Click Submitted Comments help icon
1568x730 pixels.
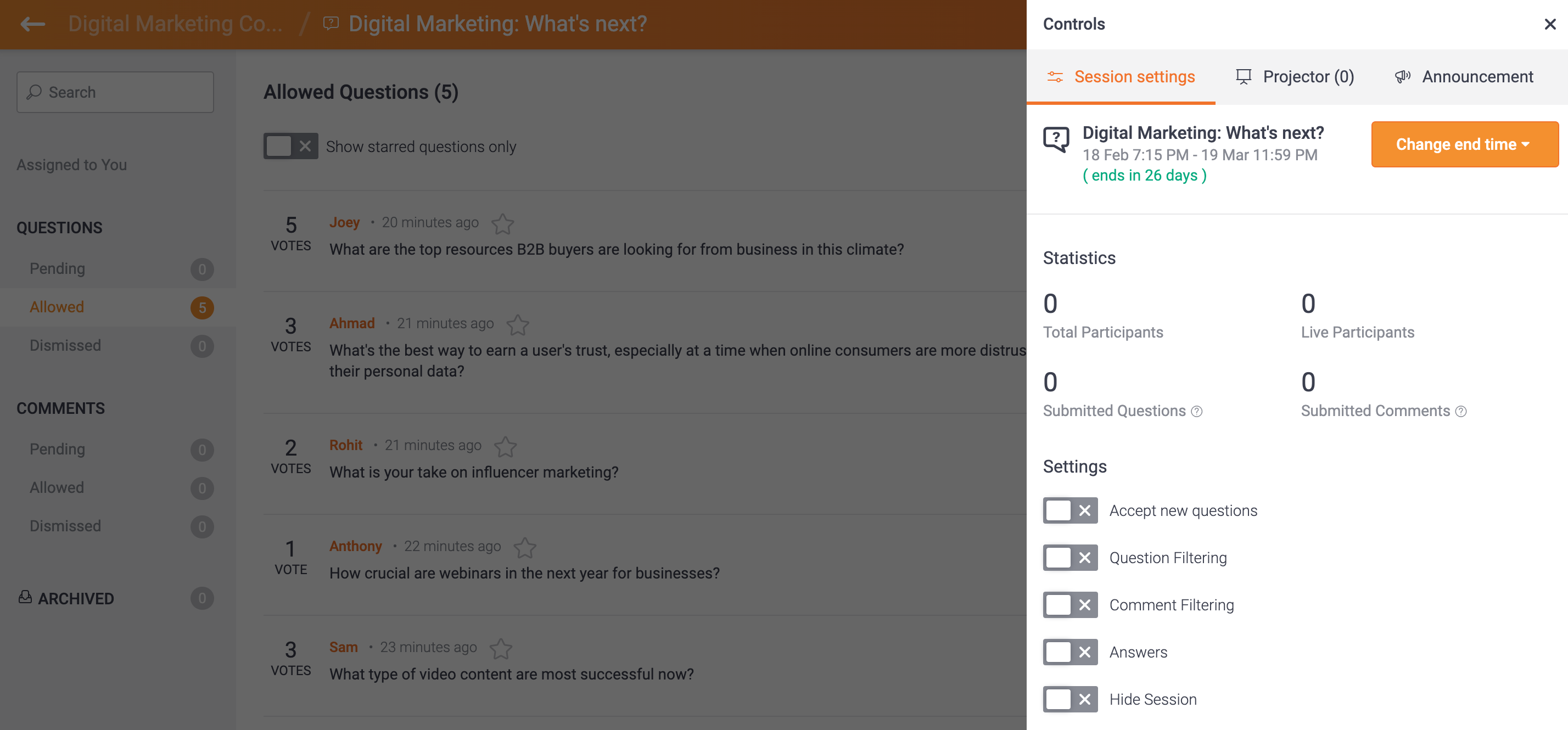coord(1460,412)
